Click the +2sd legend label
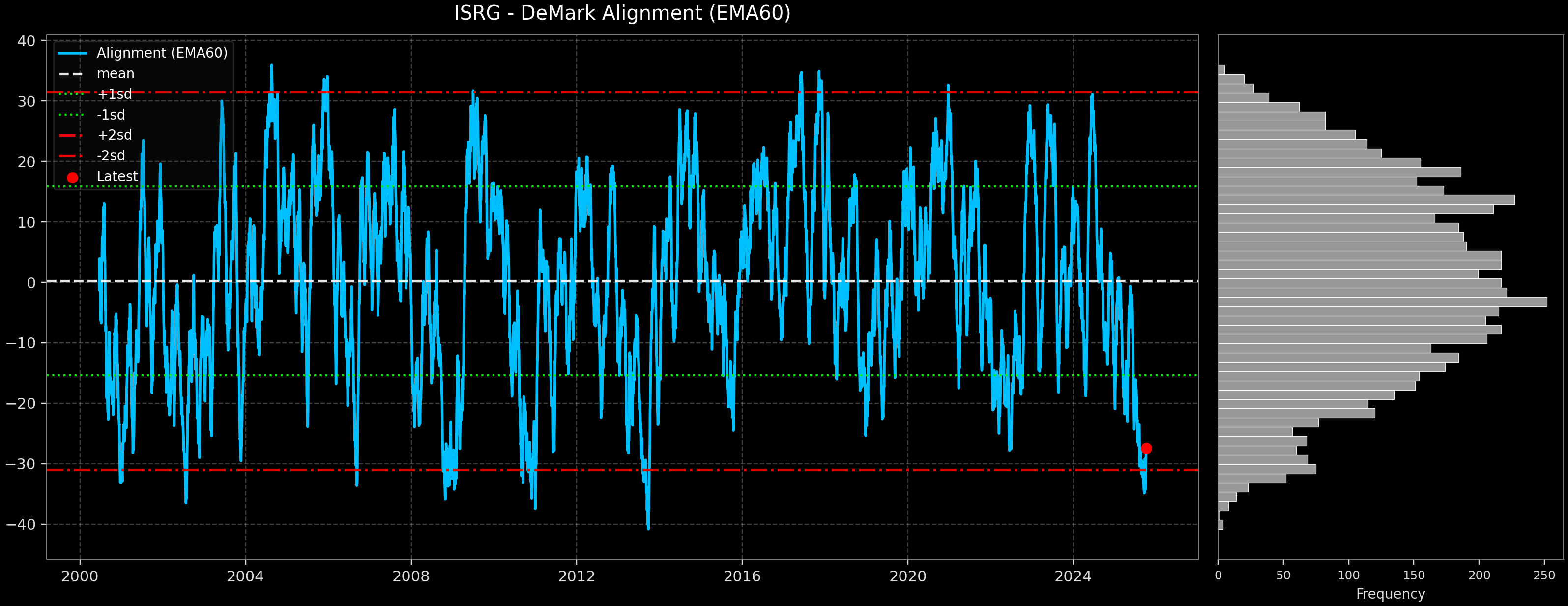This screenshot has width=1568, height=606. tap(115, 135)
